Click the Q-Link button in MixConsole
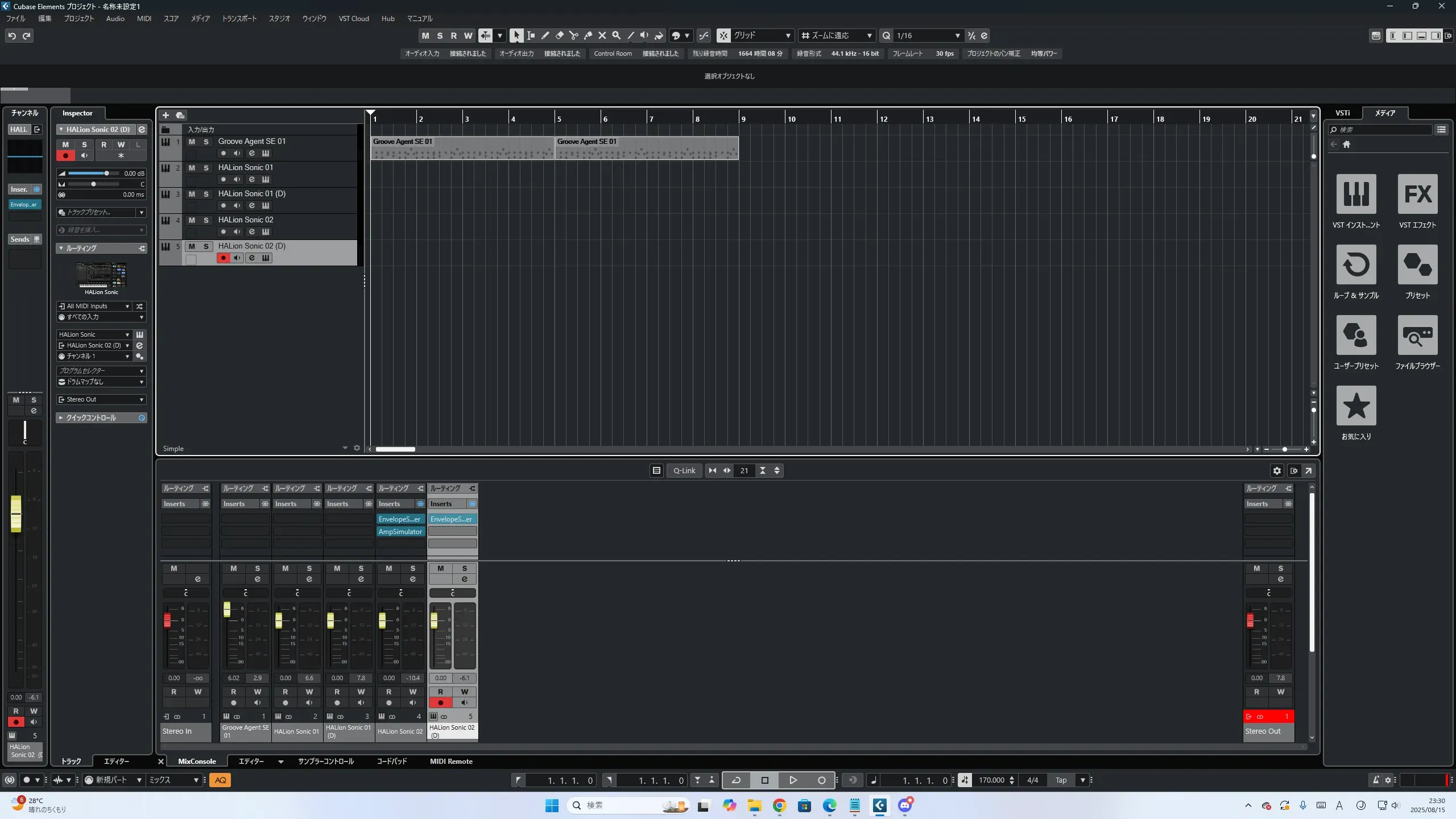 coord(684,470)
